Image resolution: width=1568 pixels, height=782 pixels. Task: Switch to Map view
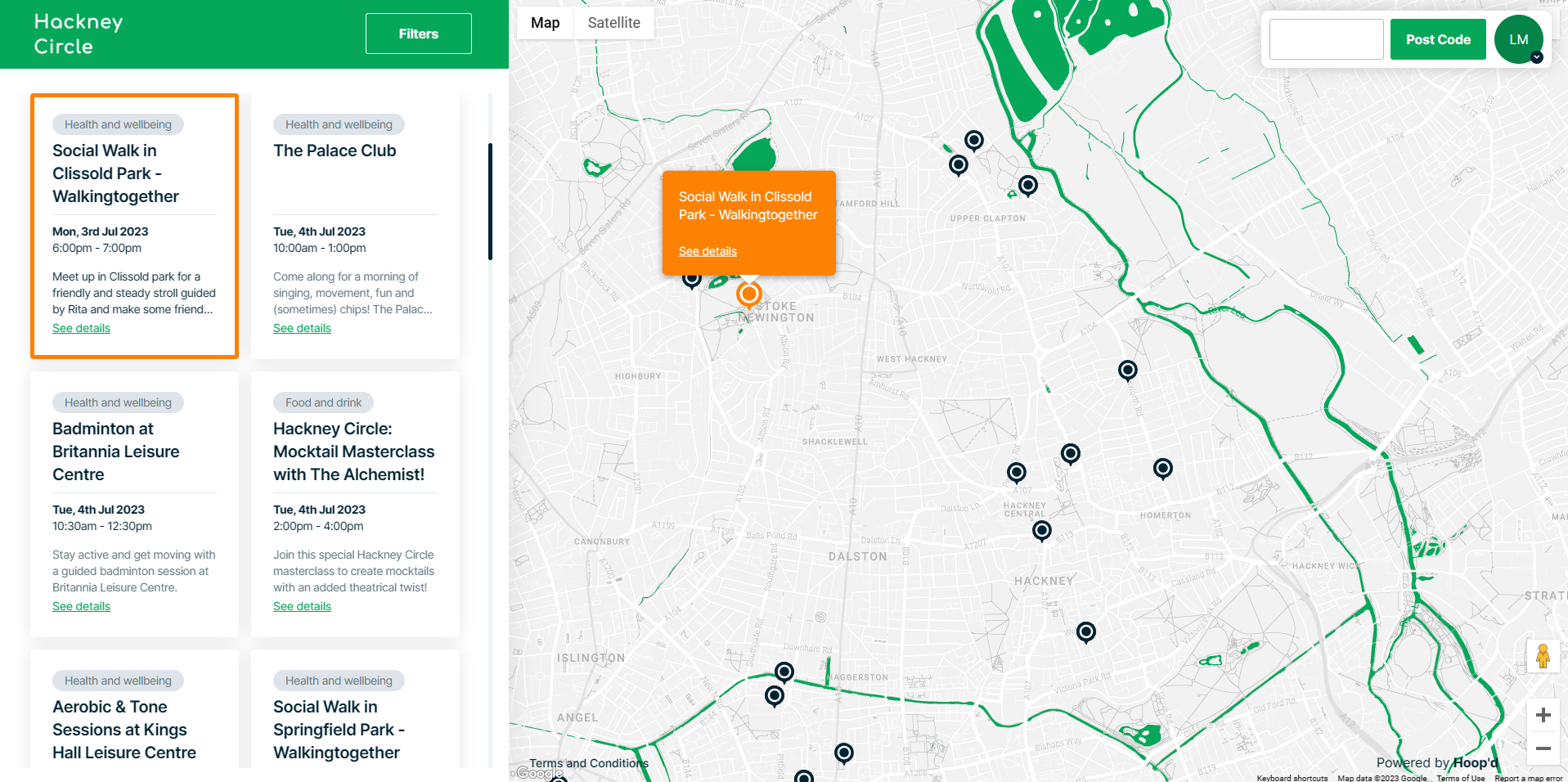tap(545, 23)
